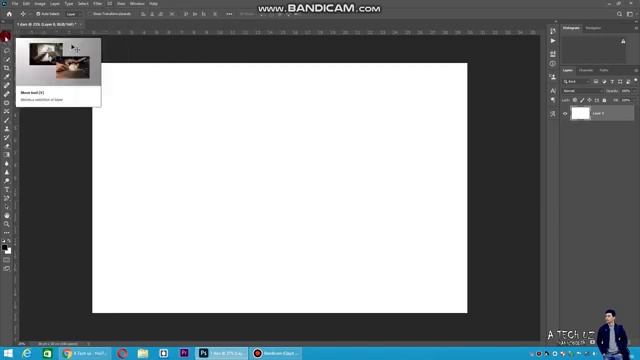Swap foreground and background colors
The height and width of the screenshot is (360, 640).
[9, 241]
